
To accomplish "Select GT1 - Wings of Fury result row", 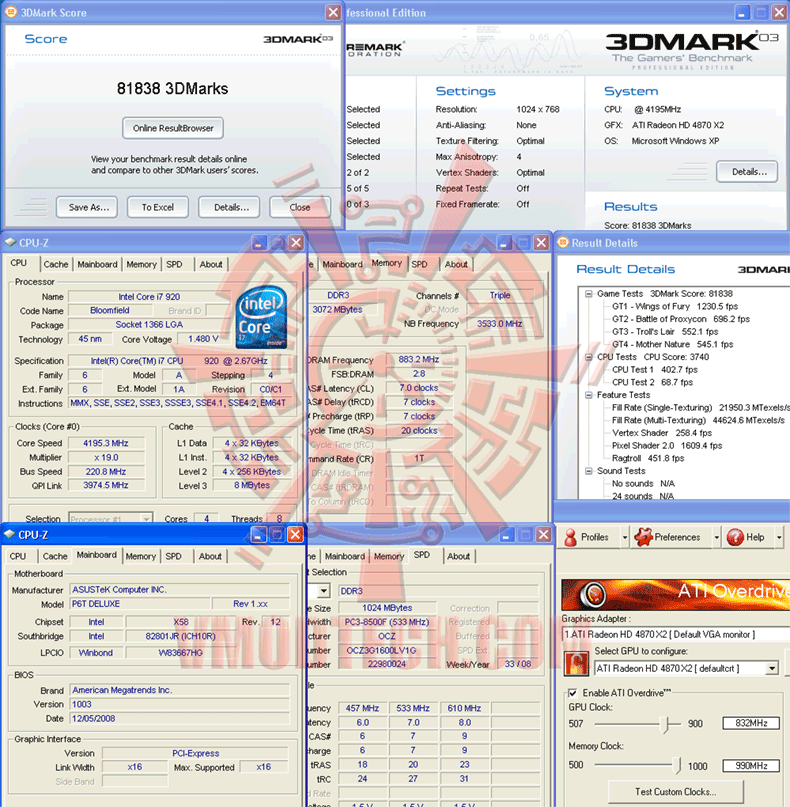I will (x=674, y=306).
